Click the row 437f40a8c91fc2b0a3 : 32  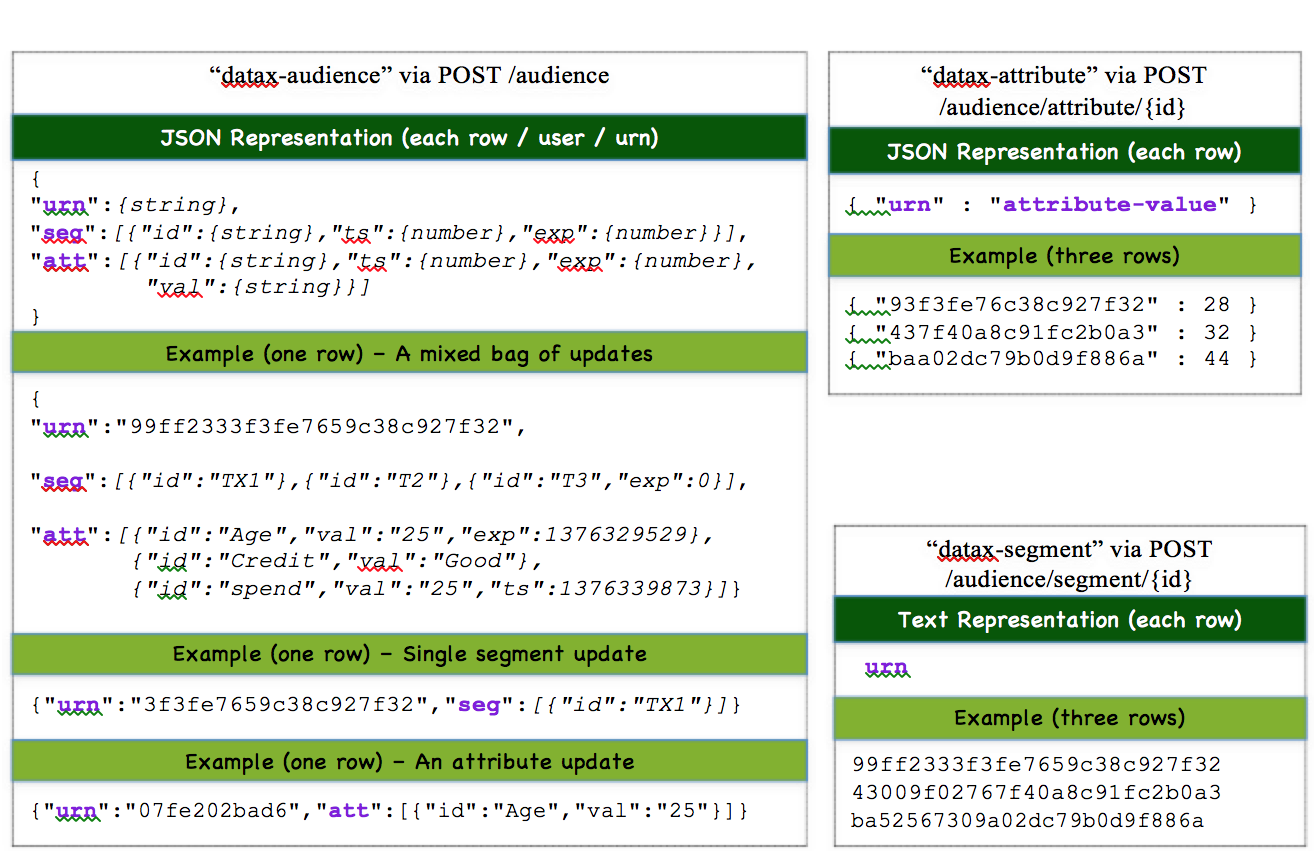tap(1052, 332)
